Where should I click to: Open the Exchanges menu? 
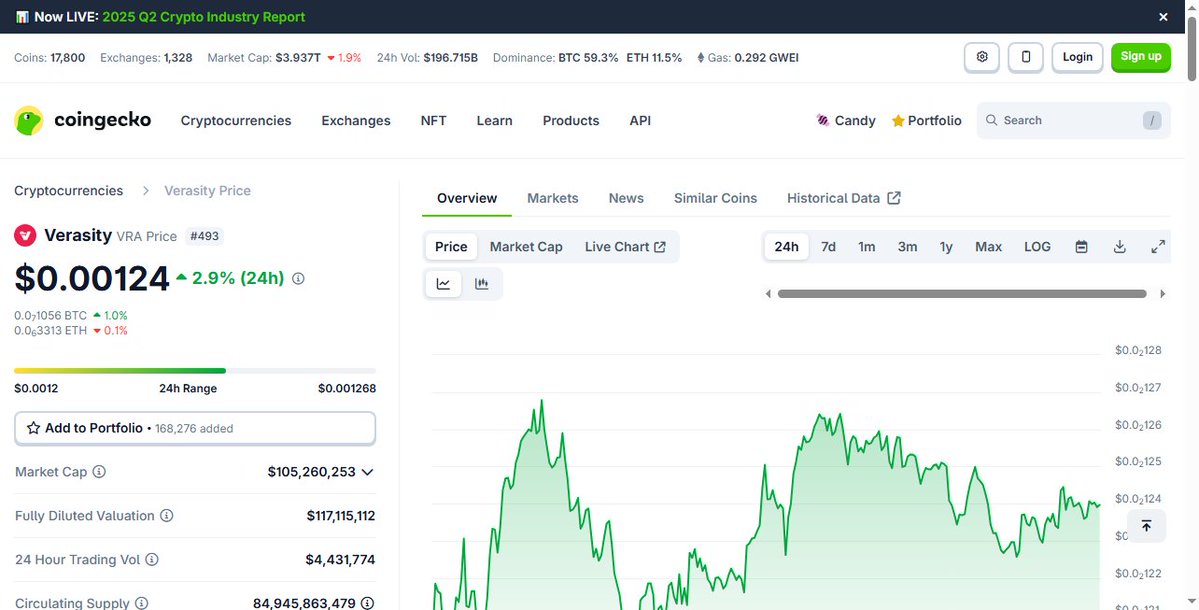coord(356,121)
